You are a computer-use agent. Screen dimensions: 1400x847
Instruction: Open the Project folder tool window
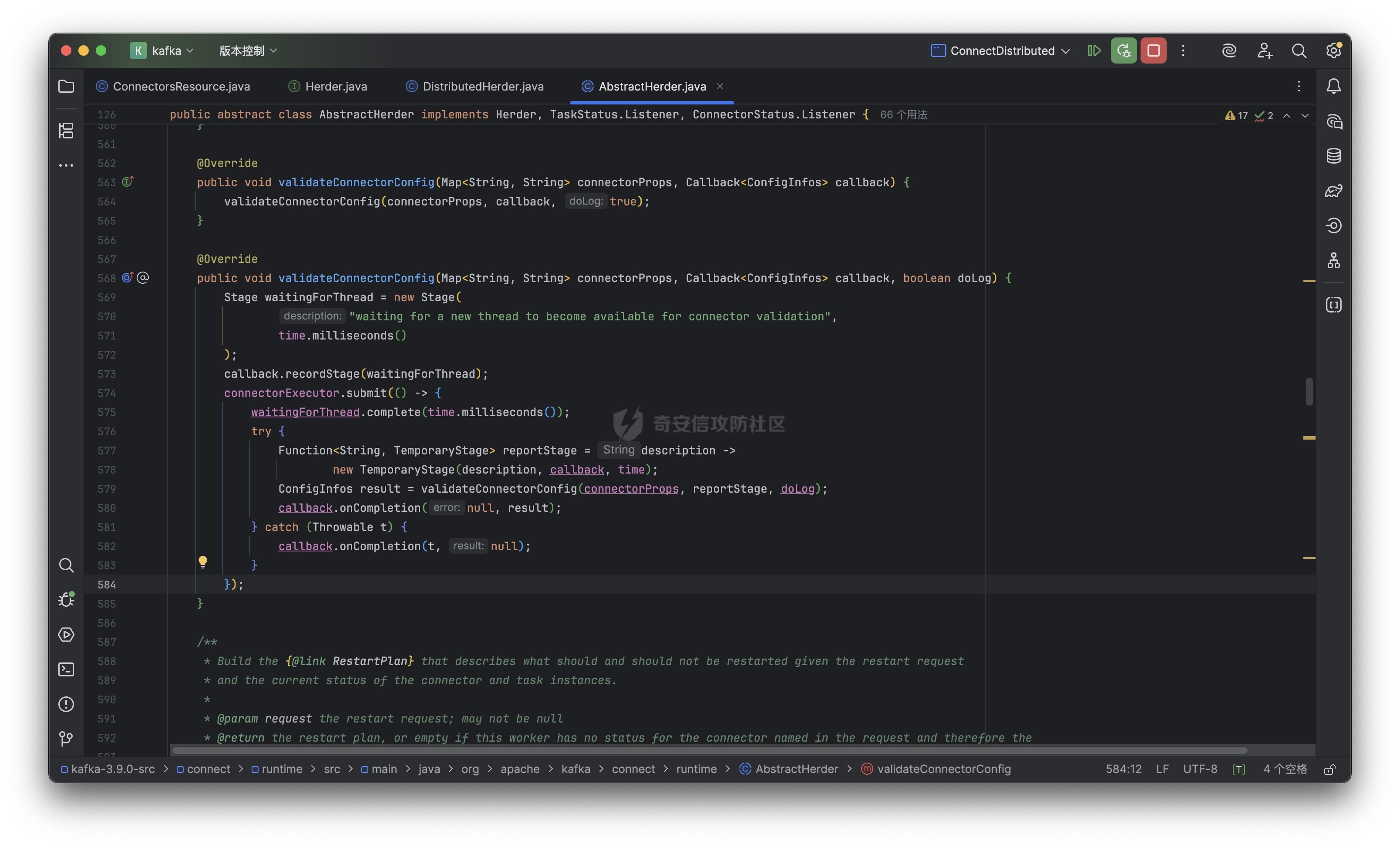click(x=67, y=86)
